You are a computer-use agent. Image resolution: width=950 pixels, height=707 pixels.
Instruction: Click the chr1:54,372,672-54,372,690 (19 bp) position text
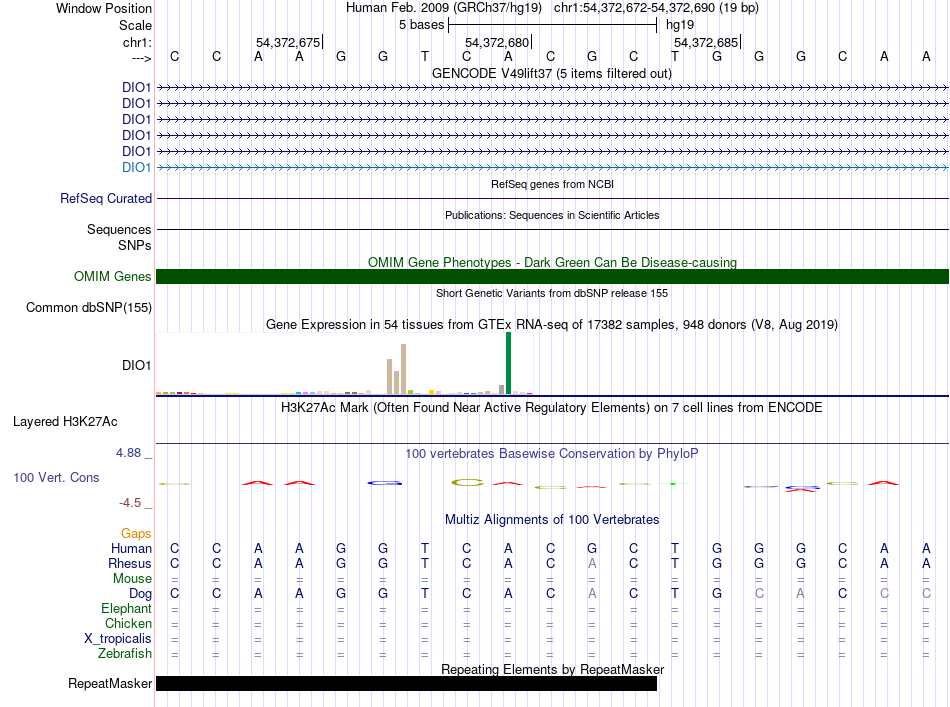(656, 8)
